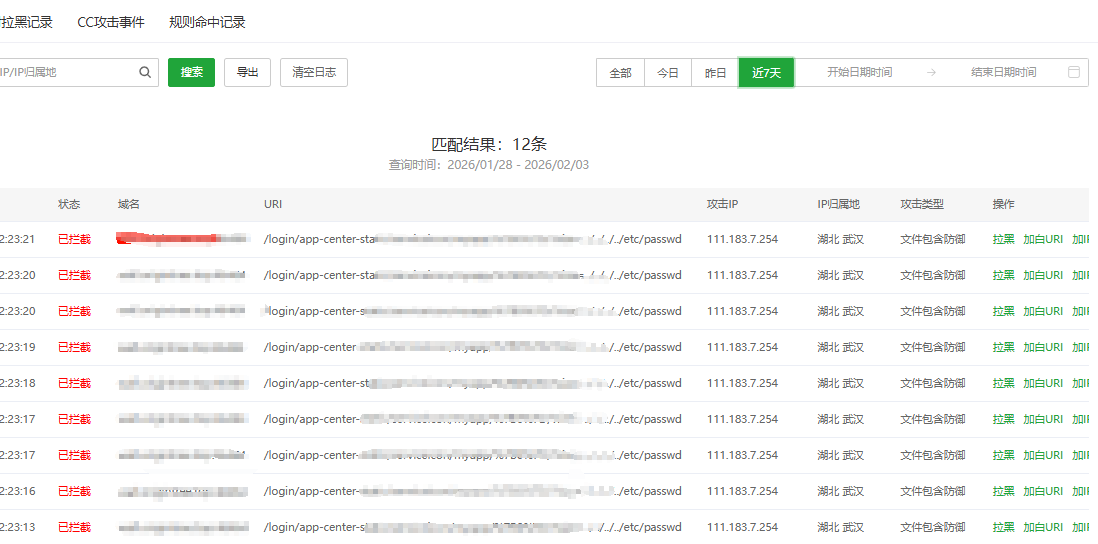The image size is (1098, 544).
Task: Click the 2:23:18 timestamp cell
Action: click(x=18, y=384)
